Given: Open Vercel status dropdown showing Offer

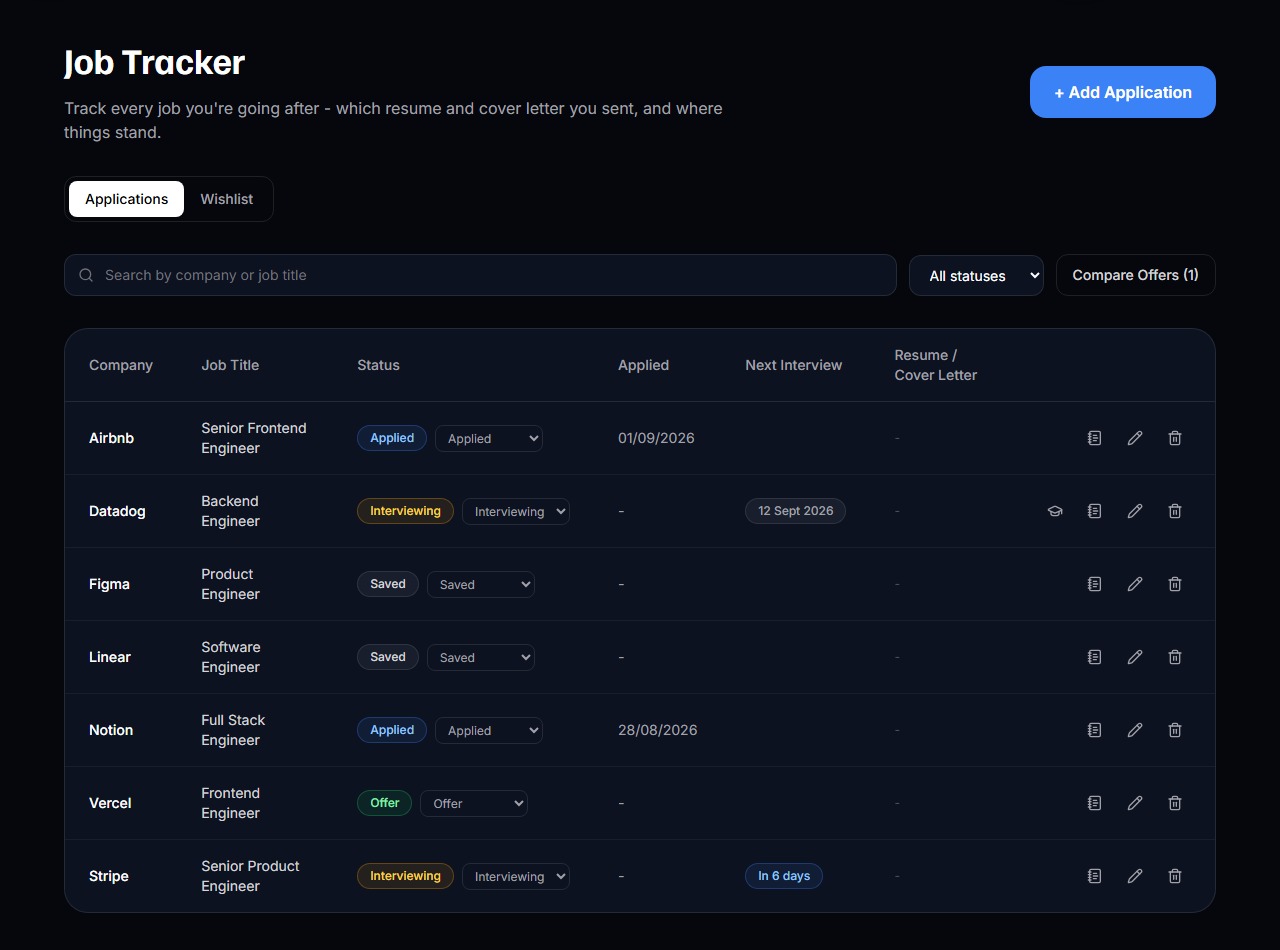Looking at the screenshot, I should pos(474,803).
